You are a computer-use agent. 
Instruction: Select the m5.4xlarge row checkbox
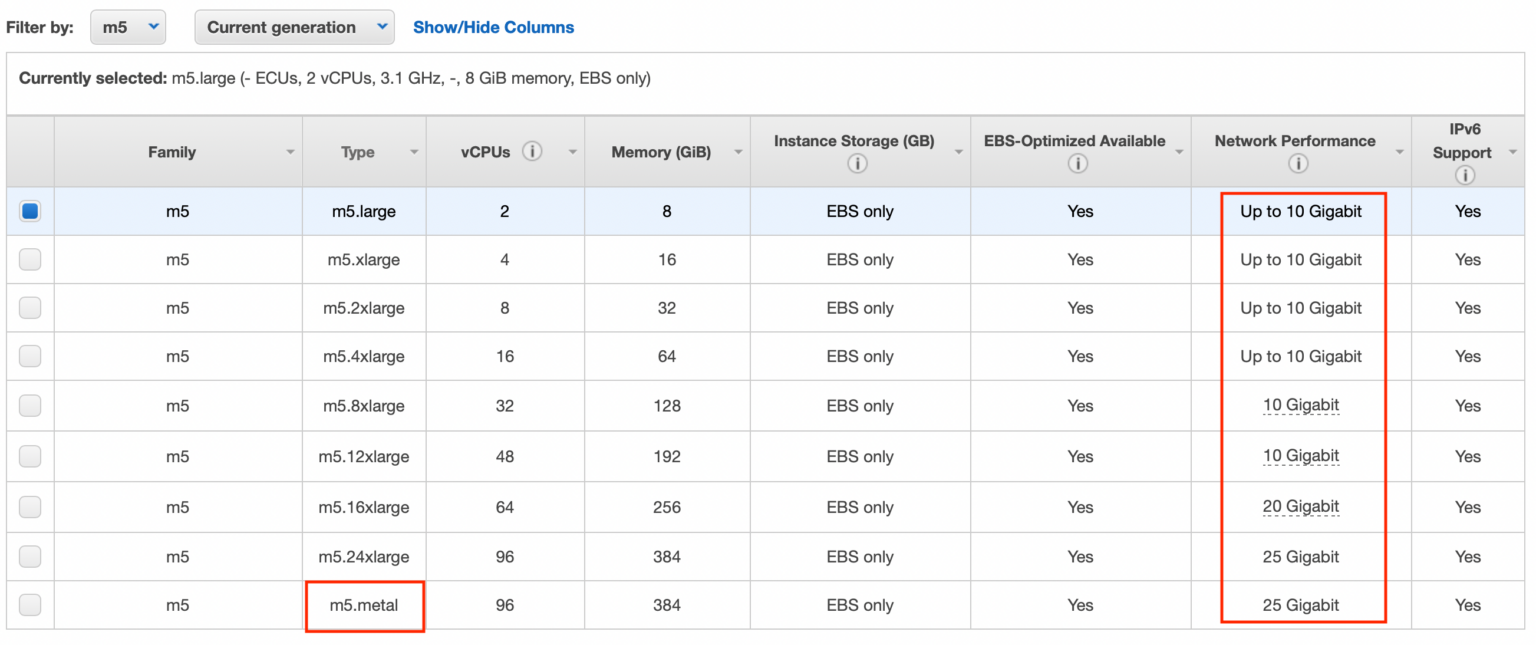30,356
